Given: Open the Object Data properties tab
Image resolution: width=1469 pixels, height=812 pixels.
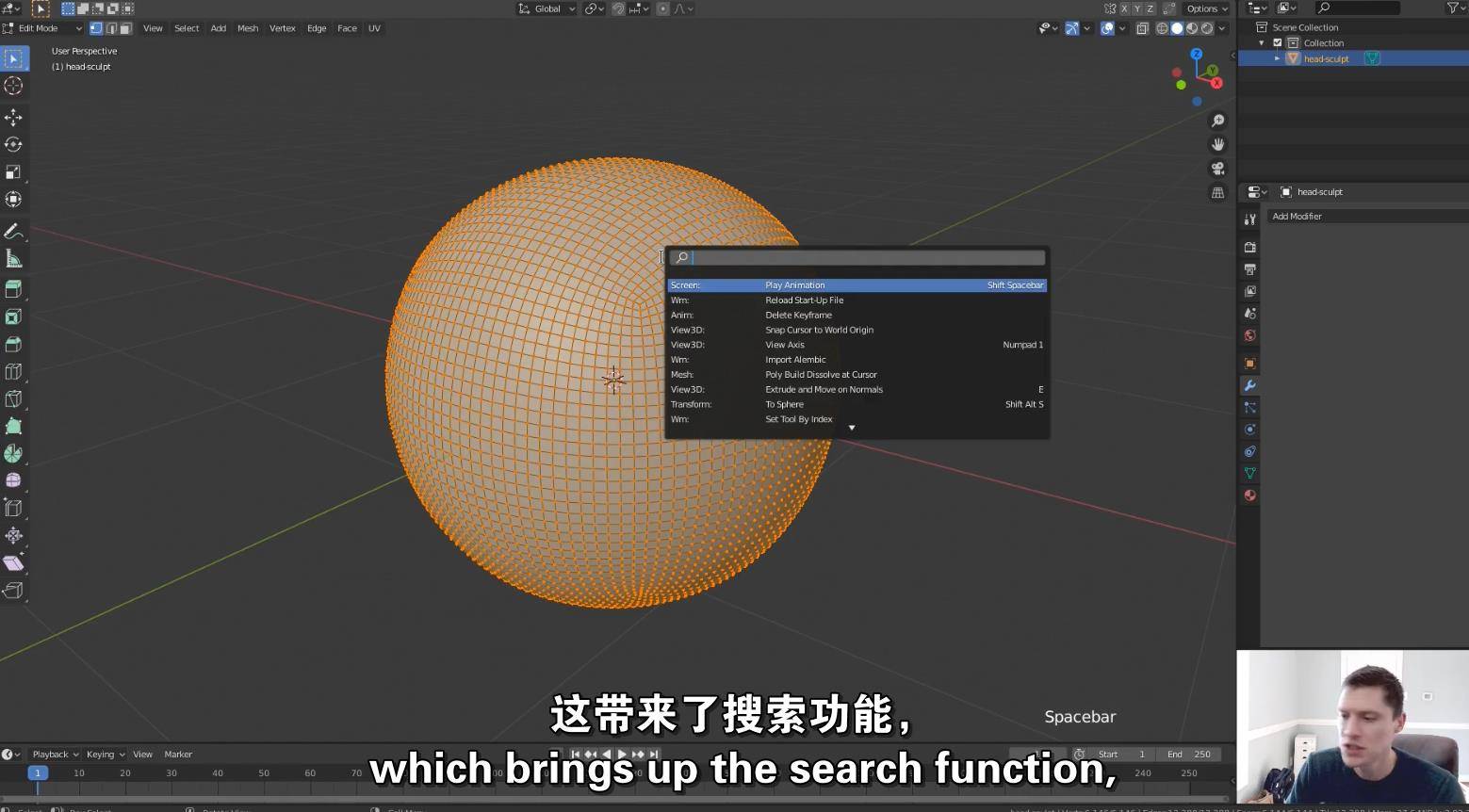Looking at the screenshot, I should coord(1249,473).
